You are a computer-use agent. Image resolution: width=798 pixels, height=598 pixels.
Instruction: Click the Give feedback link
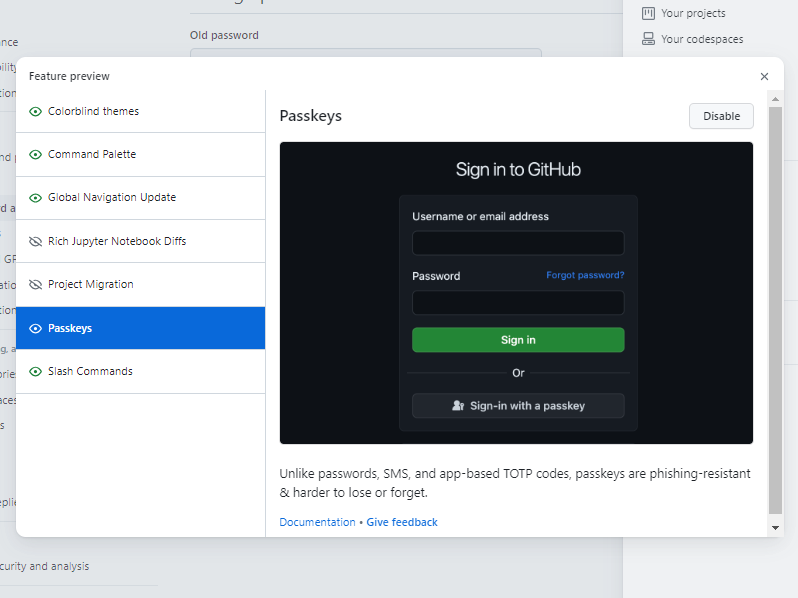402,522
